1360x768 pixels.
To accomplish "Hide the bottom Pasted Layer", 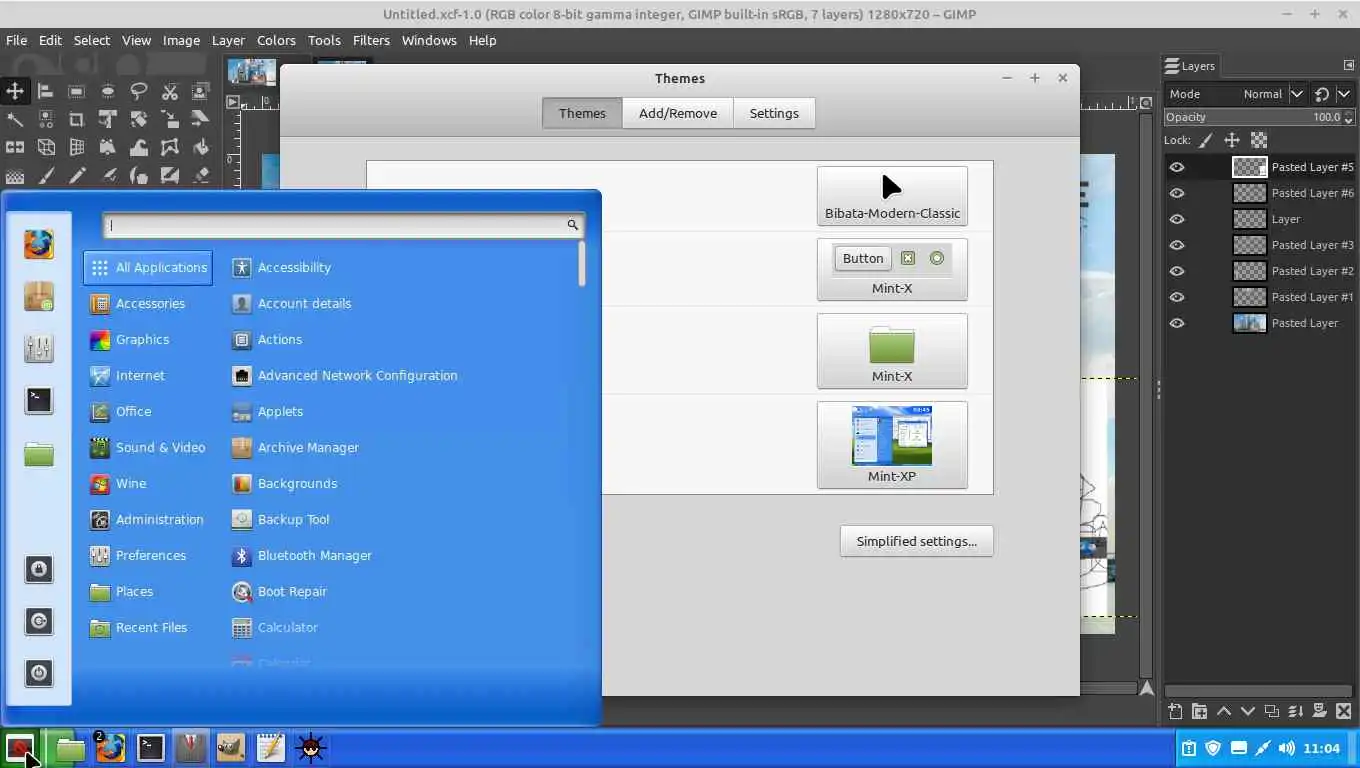I will tap(1177, 323).
